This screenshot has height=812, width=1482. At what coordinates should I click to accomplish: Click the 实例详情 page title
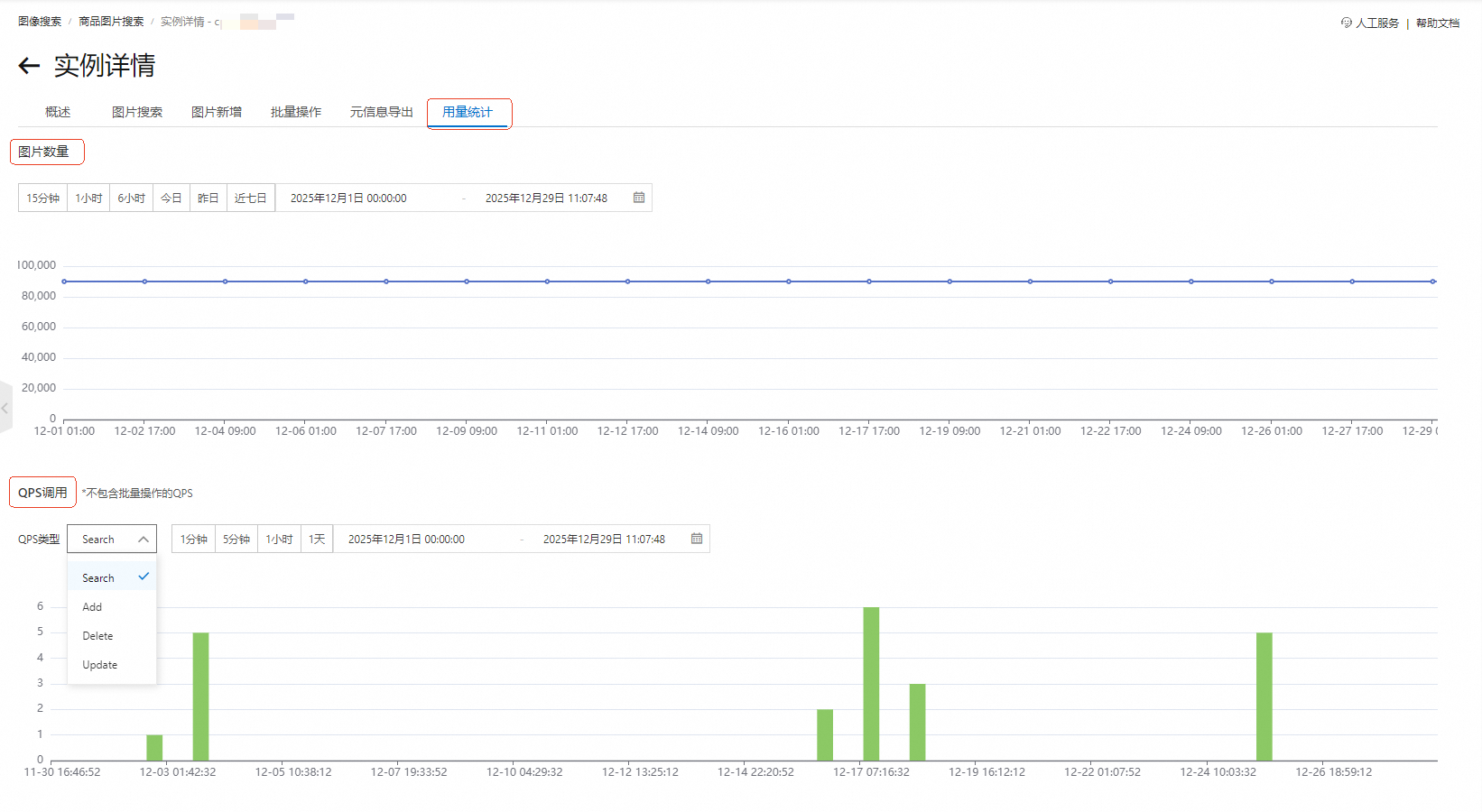(105, 65)
